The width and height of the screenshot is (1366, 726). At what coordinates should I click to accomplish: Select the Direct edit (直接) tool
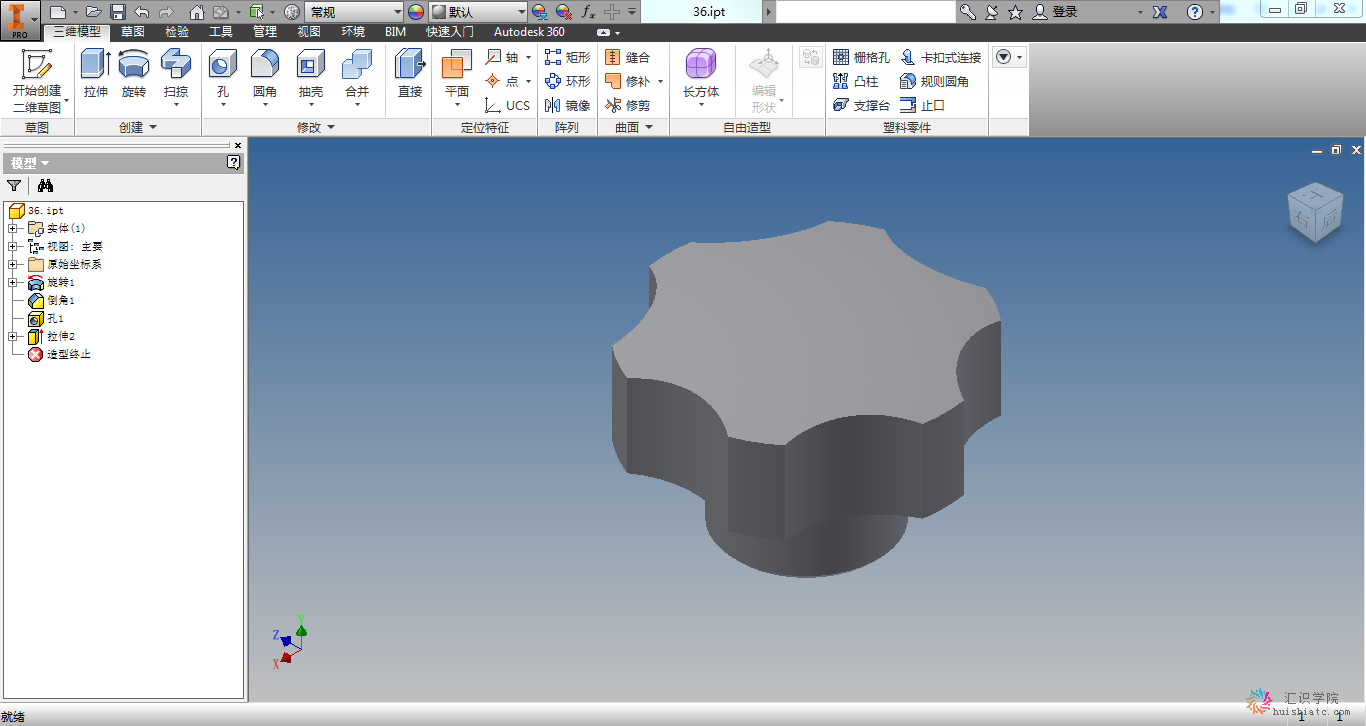[410, 75]
